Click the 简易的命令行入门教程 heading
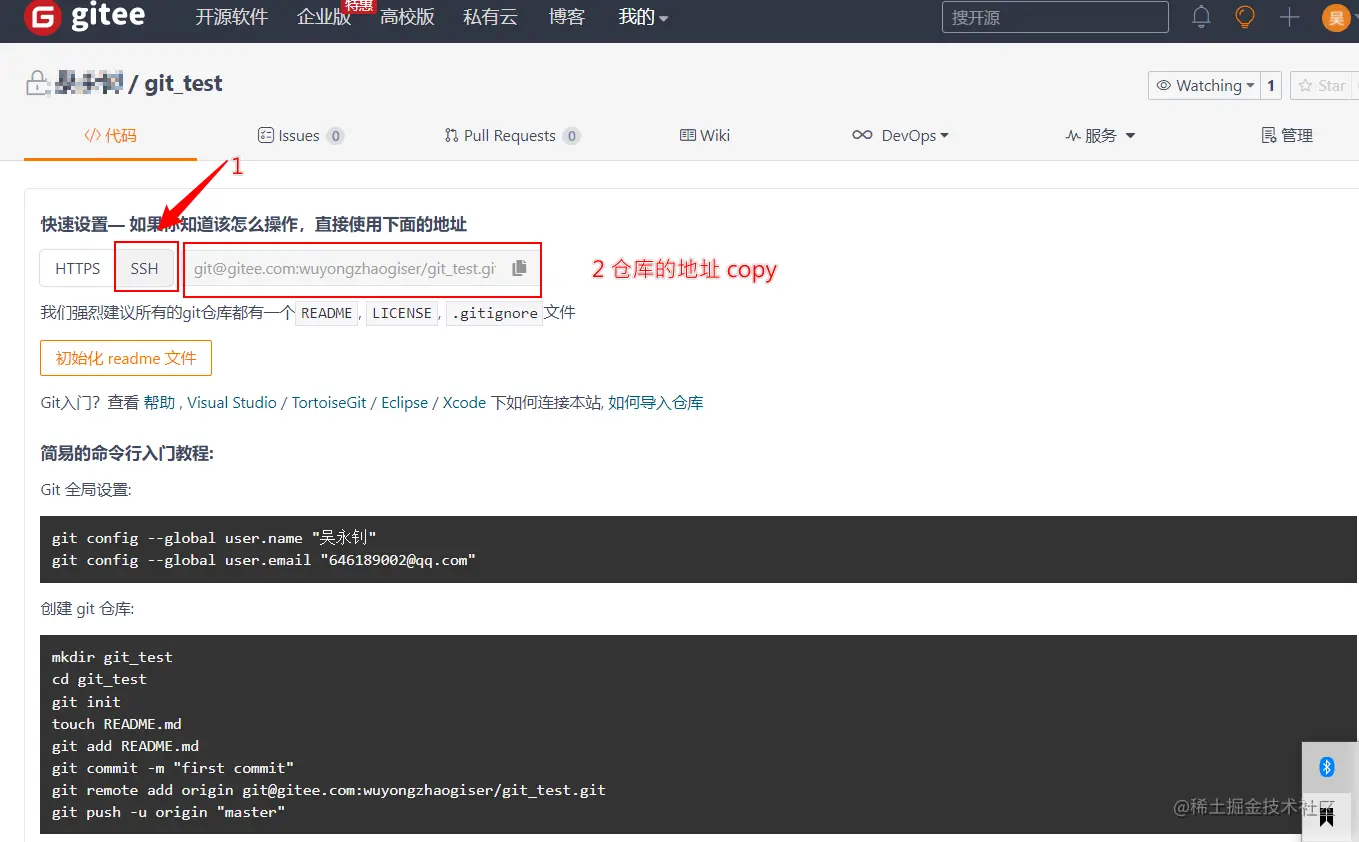This screenshot has width=1359, height=842. 127,453
